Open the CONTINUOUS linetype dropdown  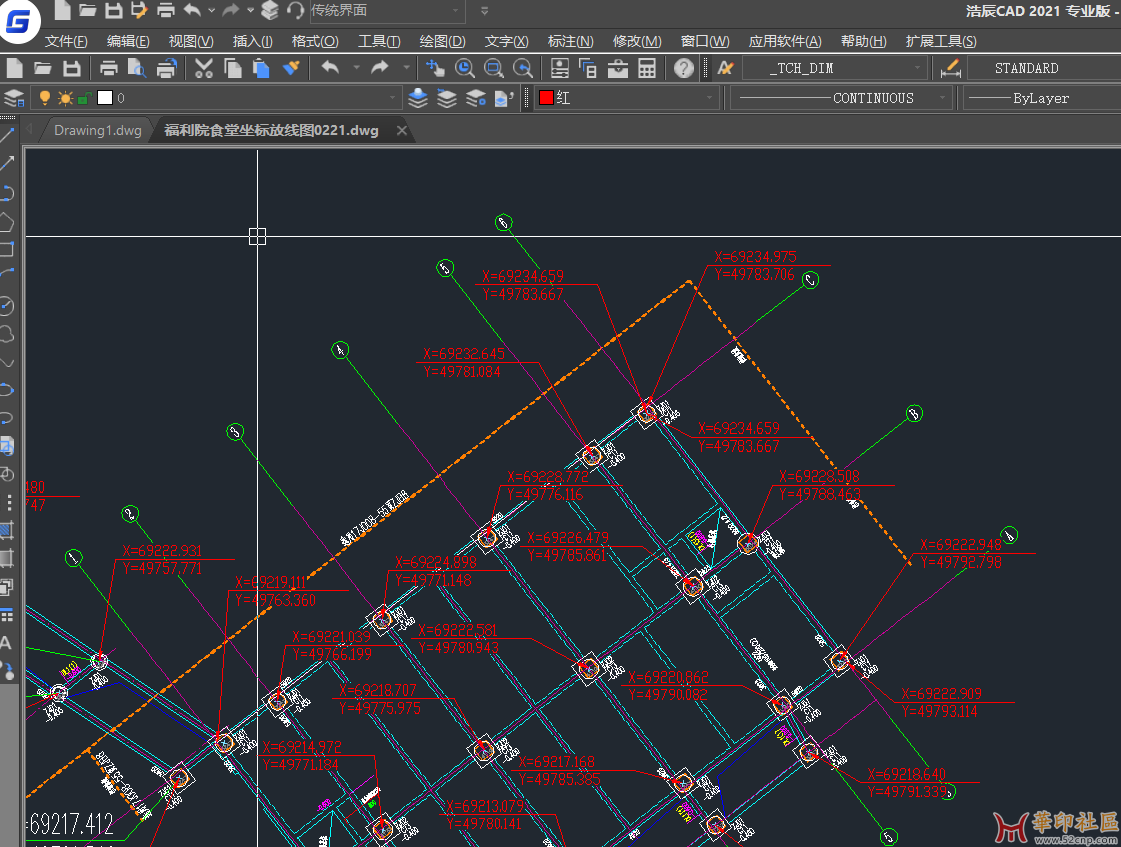tap(841, 98)
